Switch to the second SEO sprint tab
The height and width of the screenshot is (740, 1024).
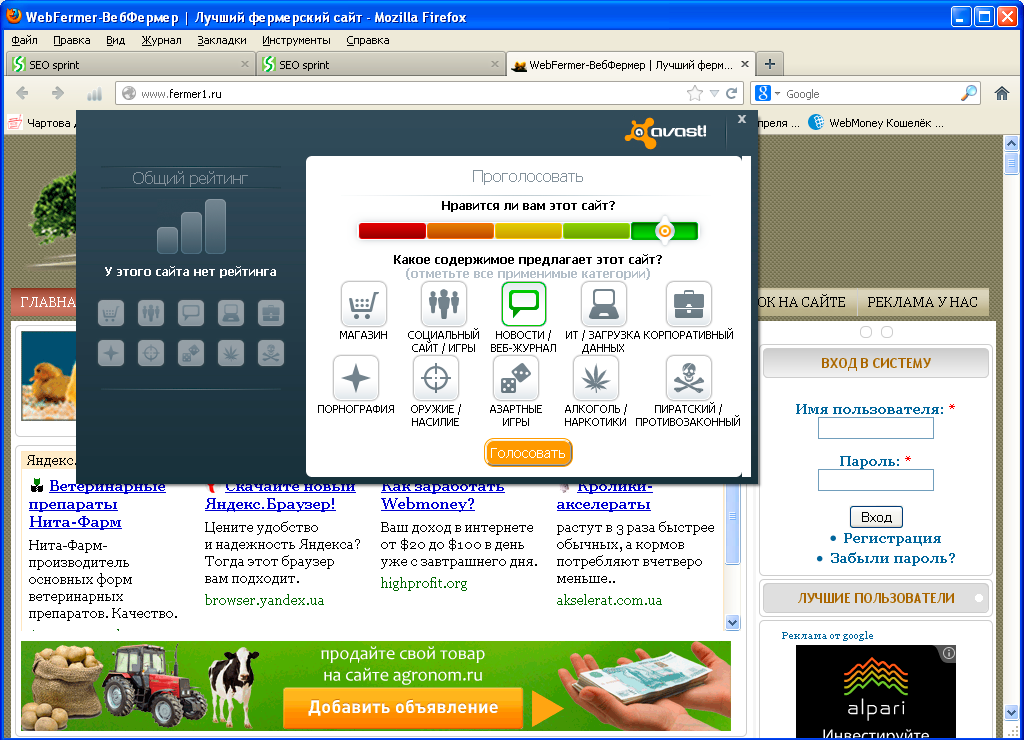pos(381,65)
